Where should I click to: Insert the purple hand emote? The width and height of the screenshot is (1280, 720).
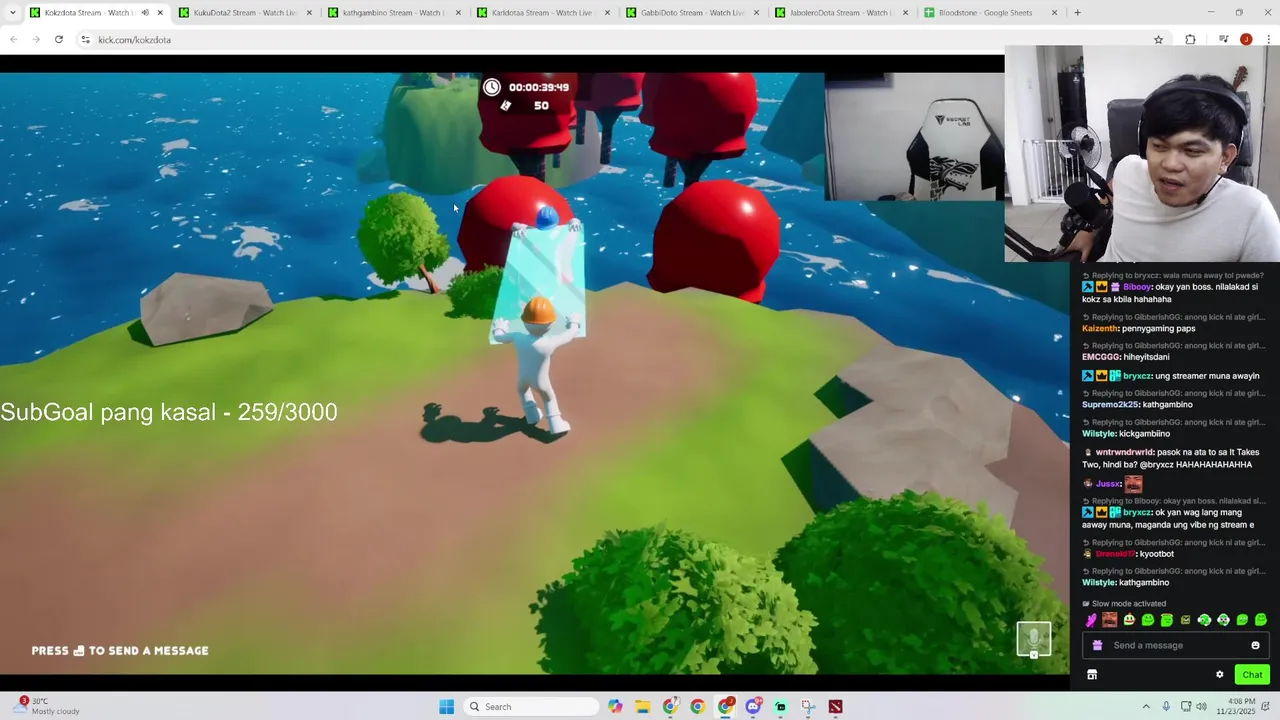click(x=1091, y=620)
